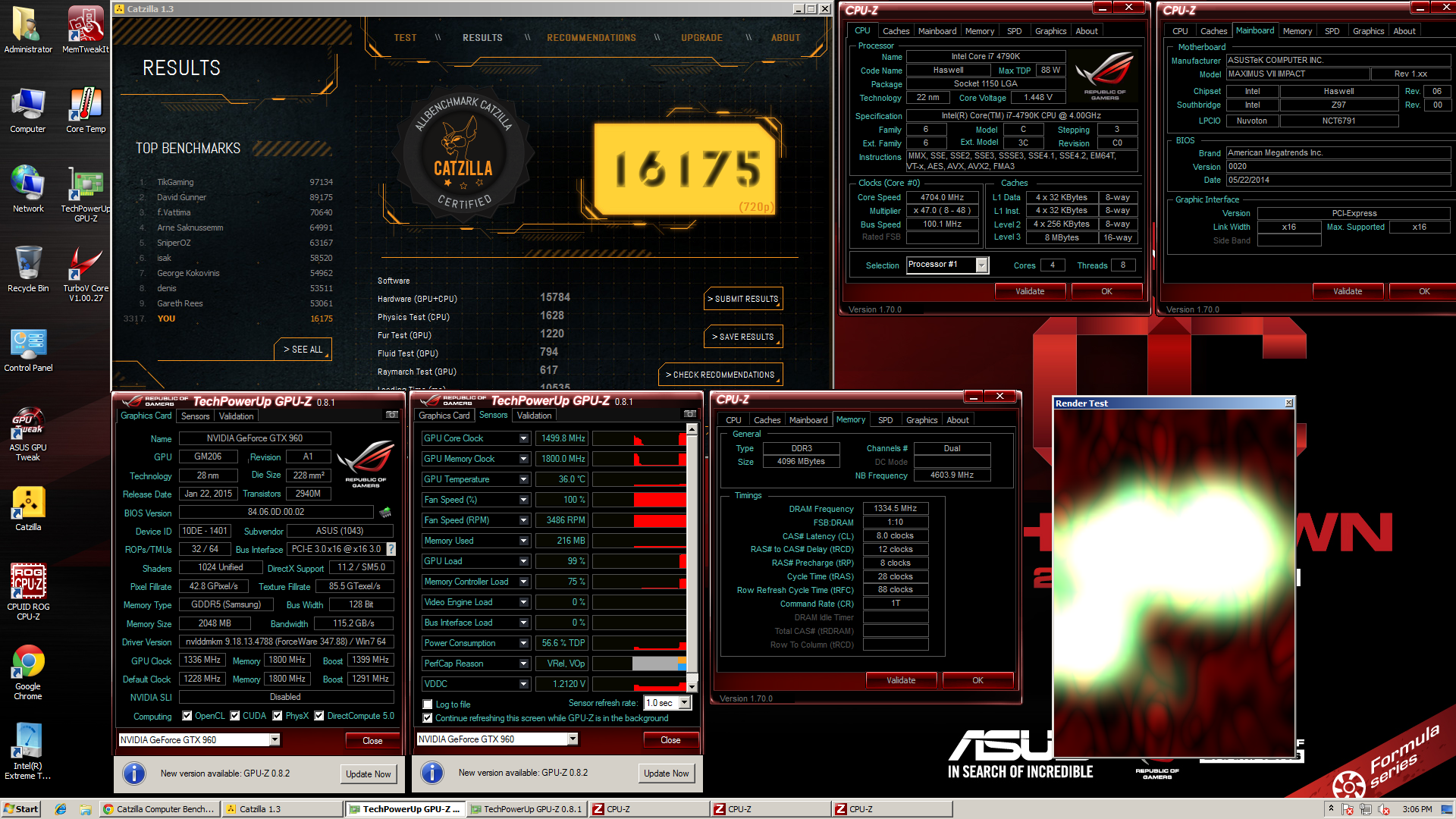Expand the Power Consumption sensor dropdown
This screenshot has height=819, width=1456.
[523, 643]
